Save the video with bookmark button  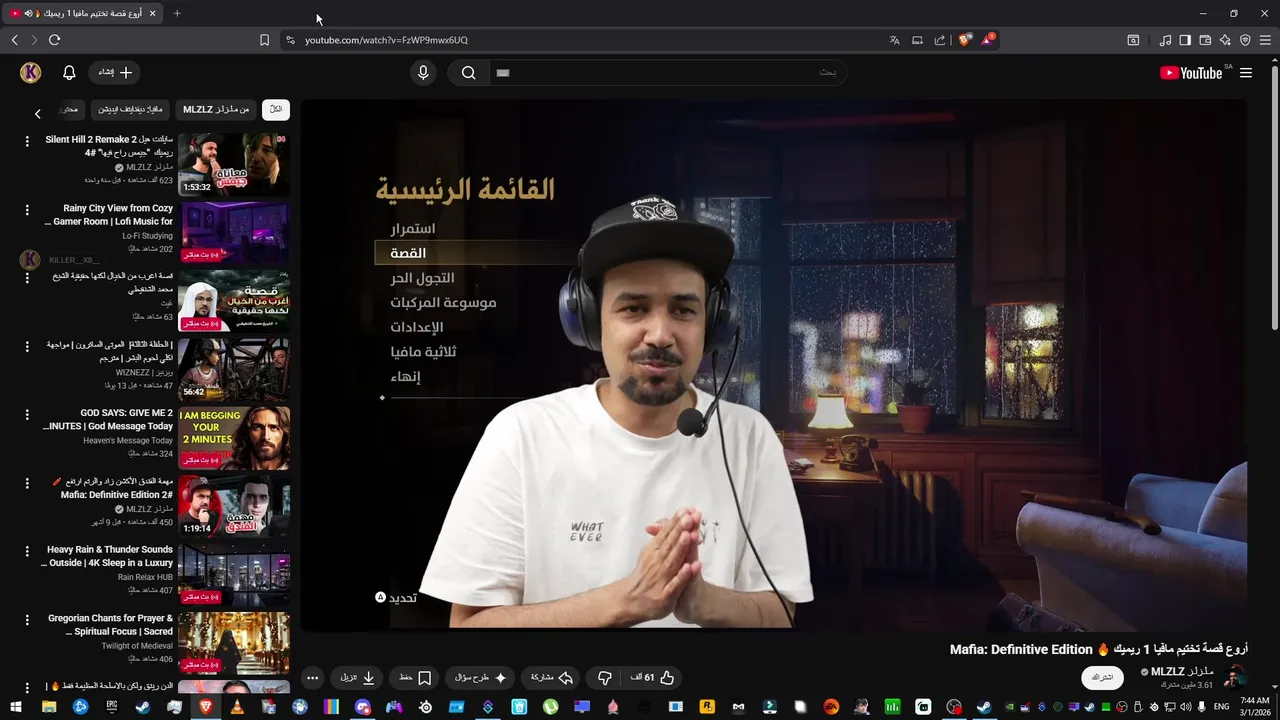pos(415,677)
